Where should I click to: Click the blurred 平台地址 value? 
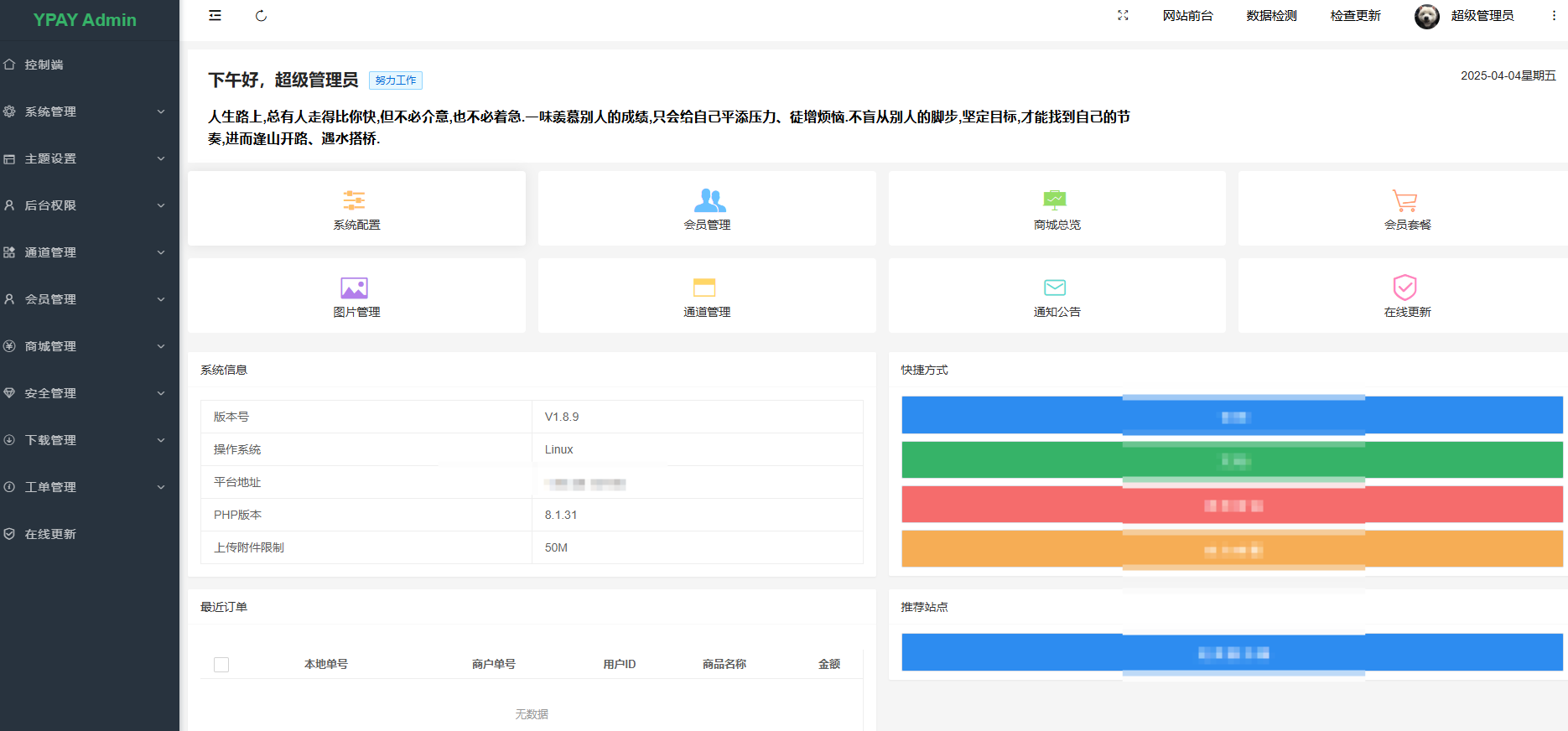585,484
